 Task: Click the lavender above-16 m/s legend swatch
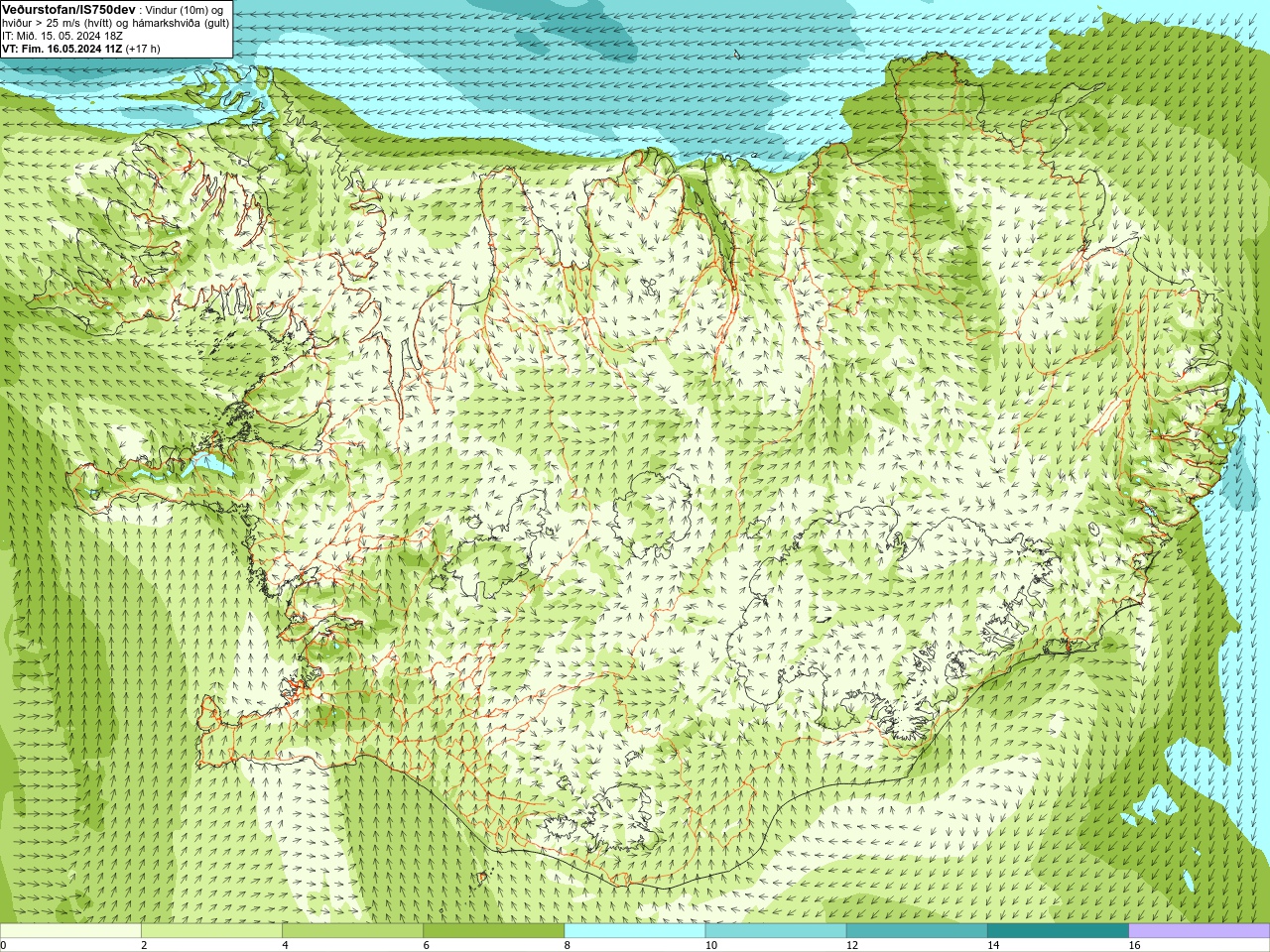pyautogui.click(x=1200, y=931)
